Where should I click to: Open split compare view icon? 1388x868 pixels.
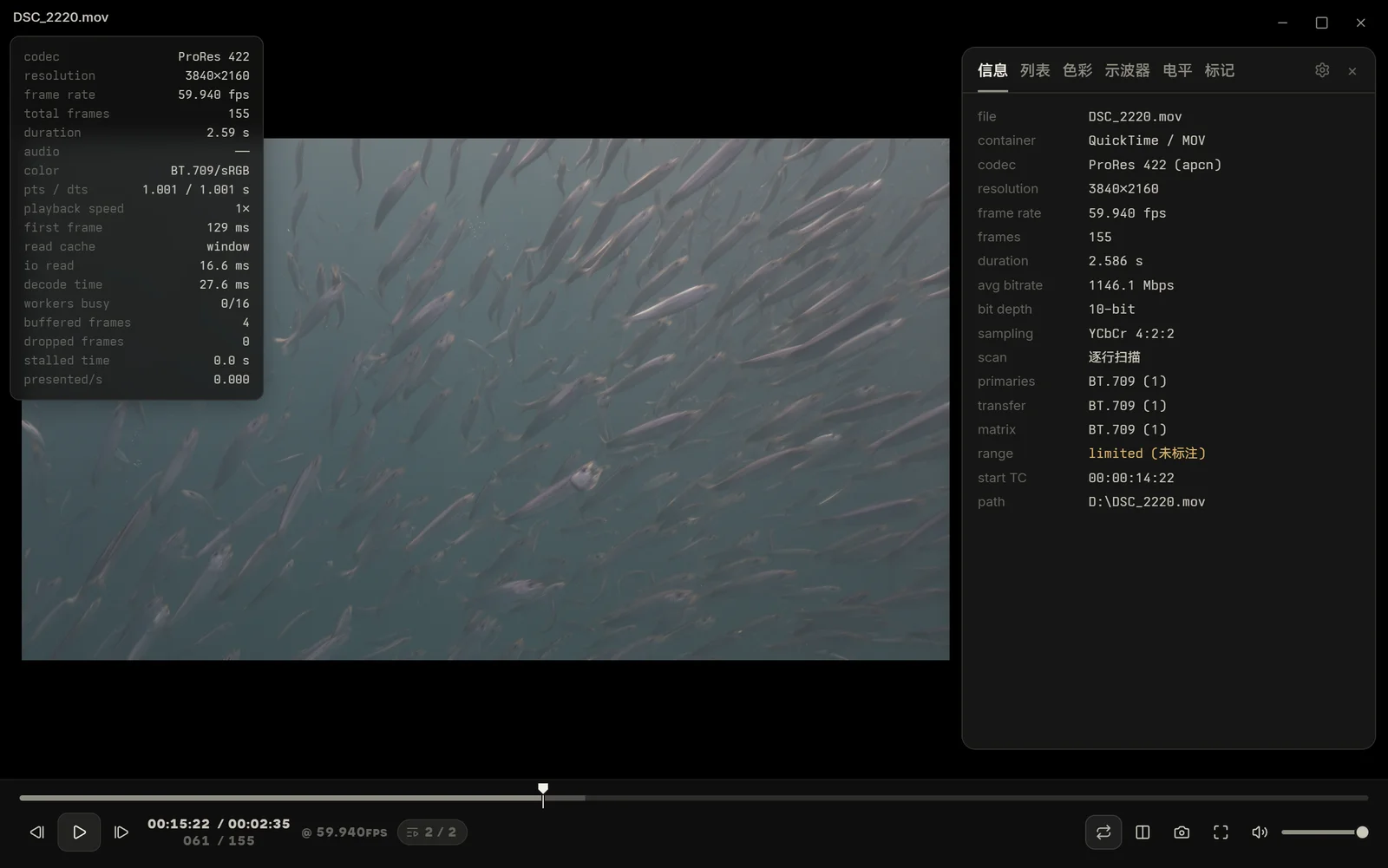pos(1142,832)
